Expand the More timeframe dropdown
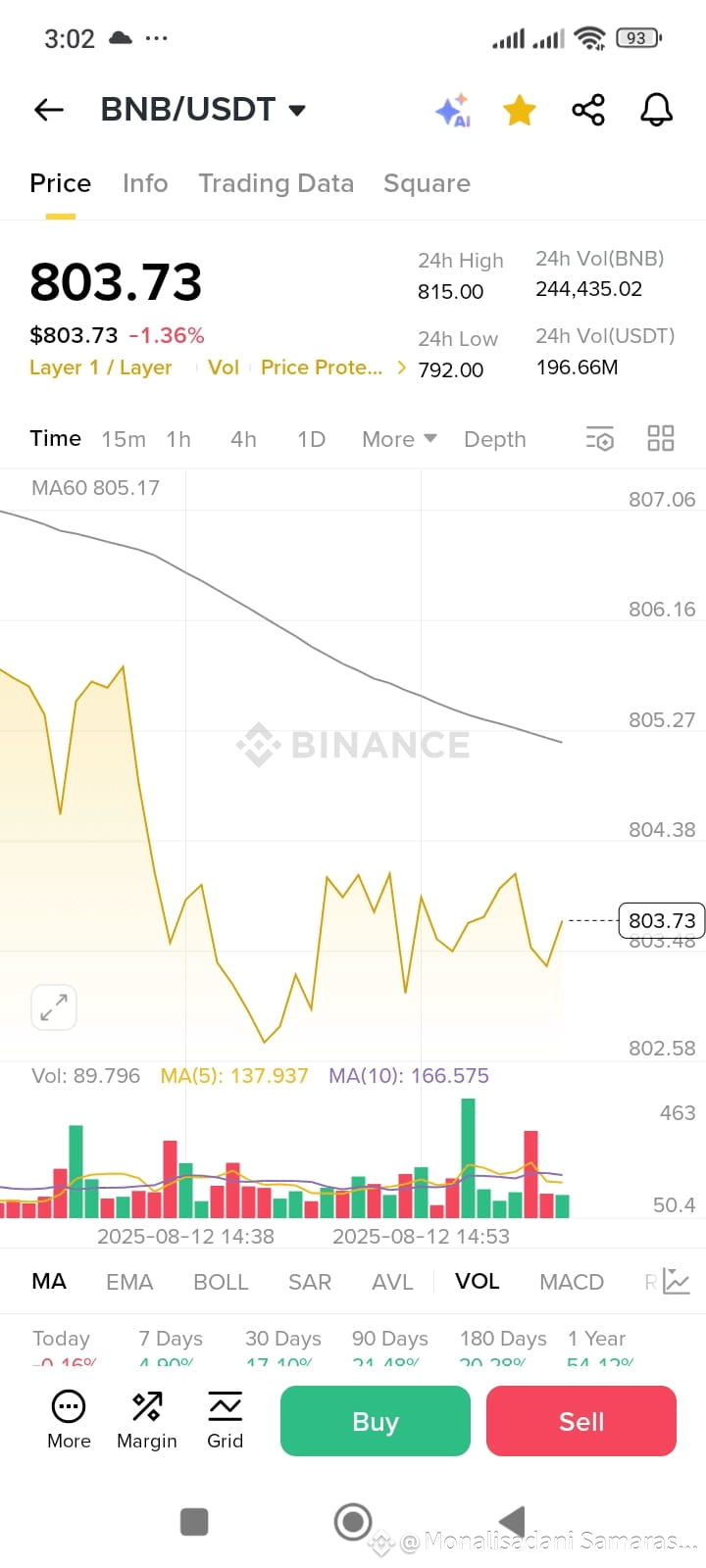This screenshot has width=706, height=1568. [399, 439]
